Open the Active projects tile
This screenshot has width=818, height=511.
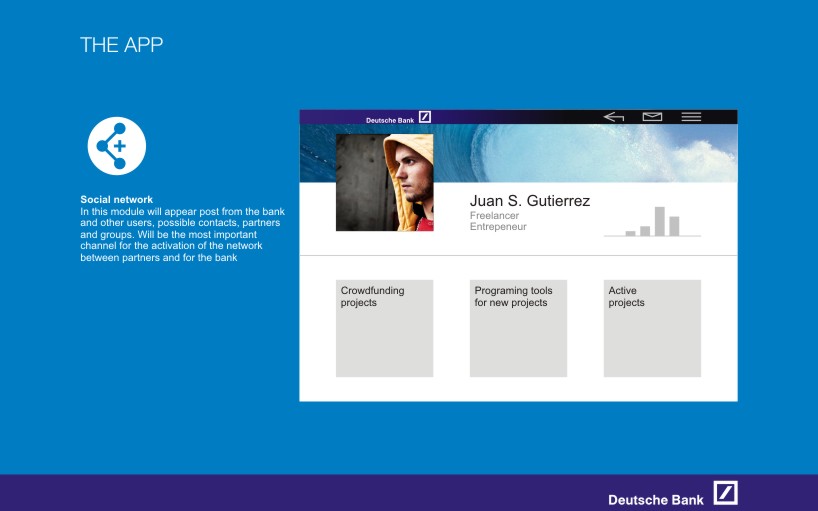(652, 328)
